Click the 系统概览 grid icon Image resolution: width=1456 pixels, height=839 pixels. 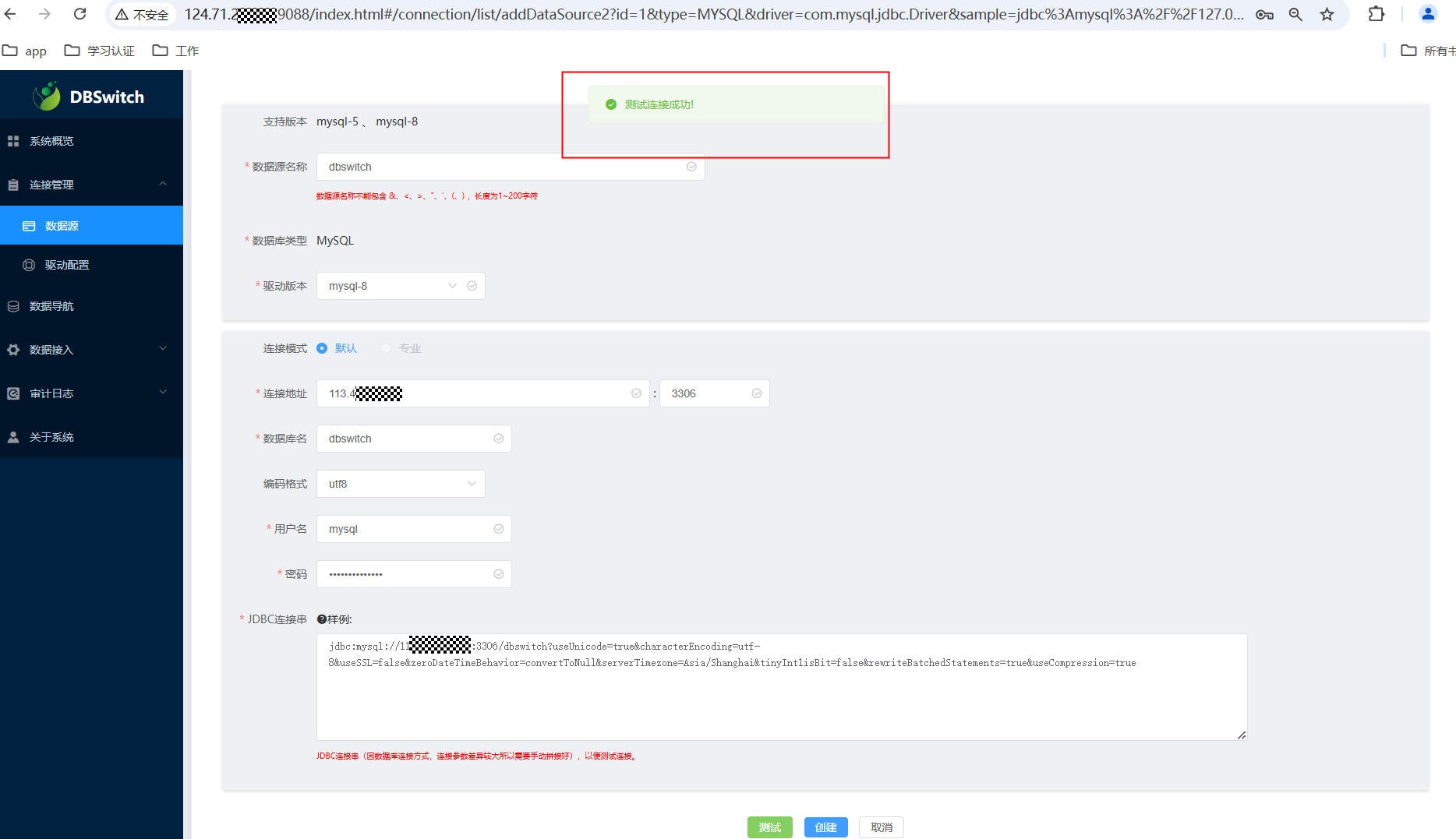click(13, 141)
